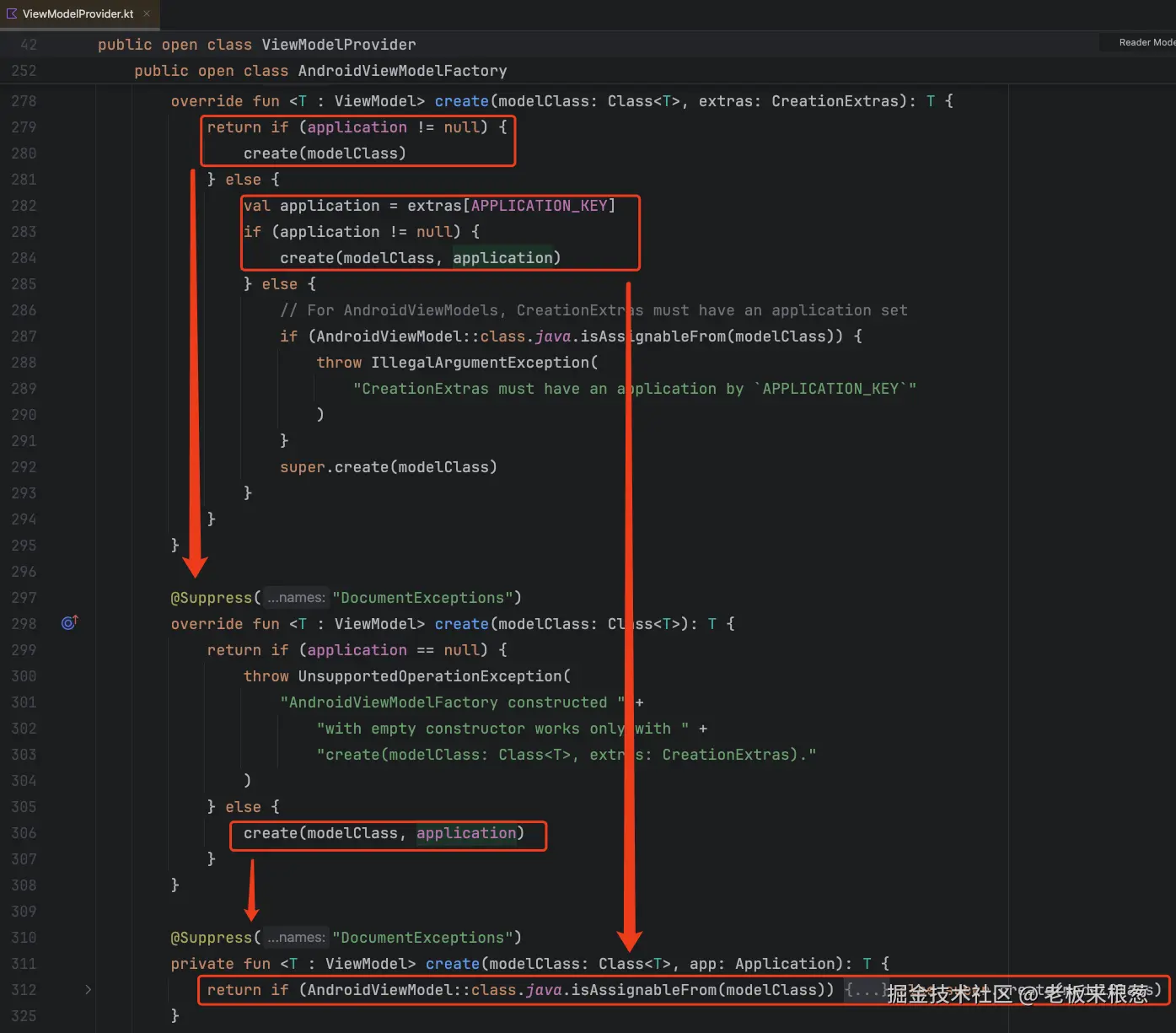
Task: Click APPLICATION_KEY in 'extras[APPLICATION_KEY]' on line 282
Action: point(539,206)
